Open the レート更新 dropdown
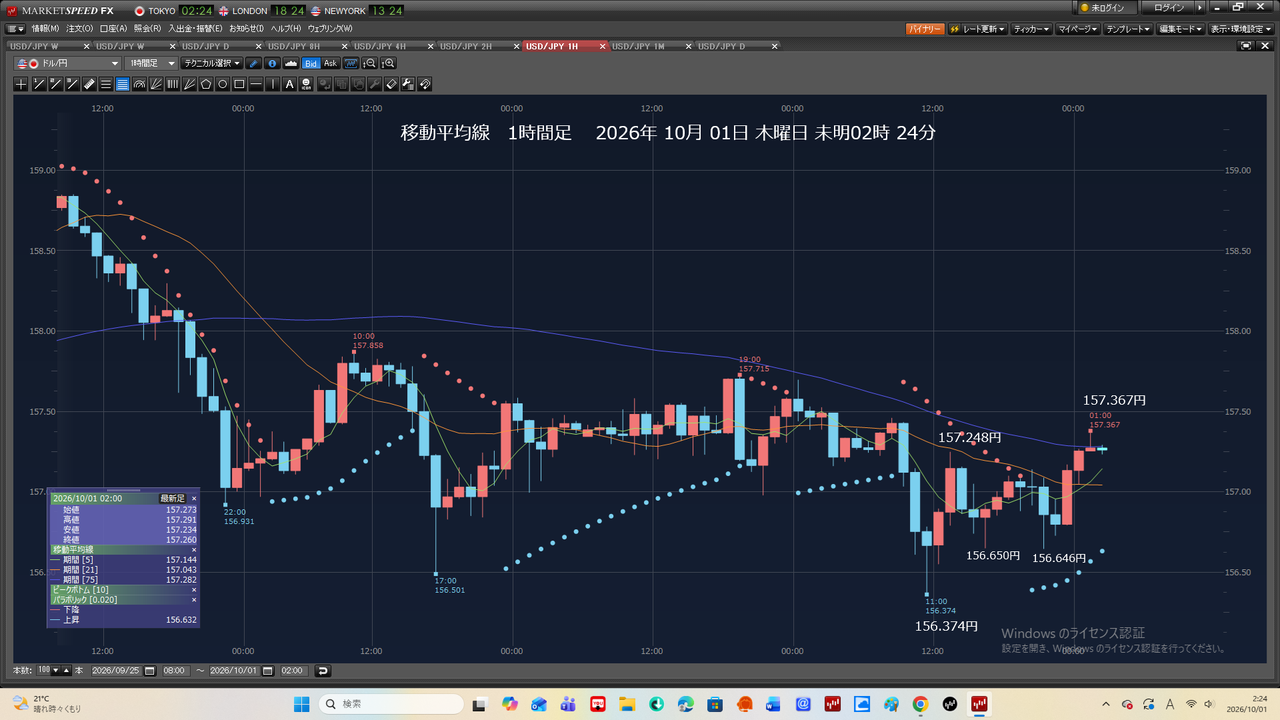The image size is (1280, 720). pos(977,30)
